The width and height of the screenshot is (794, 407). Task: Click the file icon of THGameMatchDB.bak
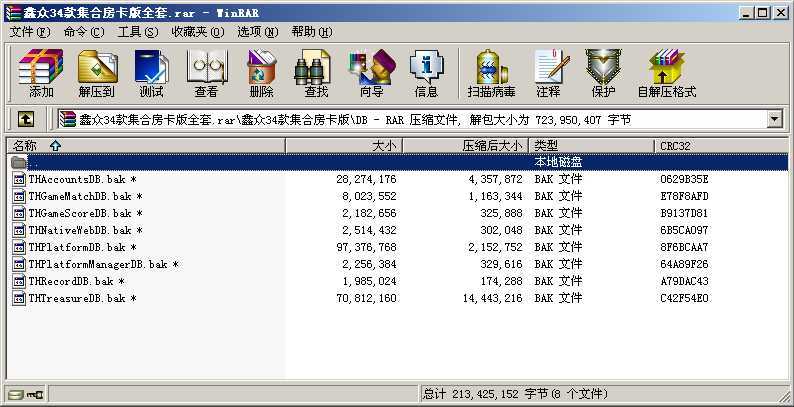pyautogui.click(x=19, y=196)
